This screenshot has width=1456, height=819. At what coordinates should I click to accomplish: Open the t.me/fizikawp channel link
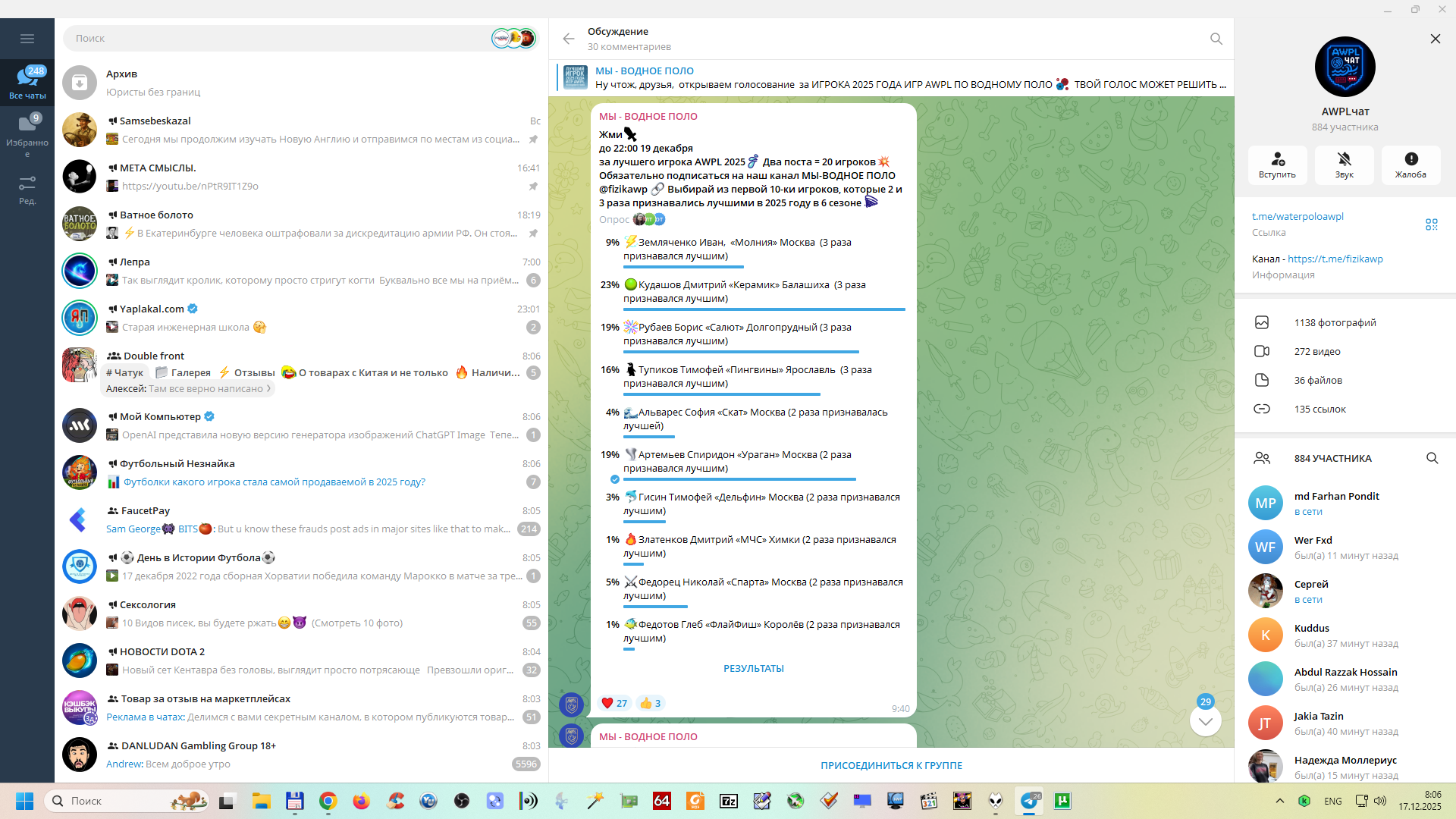tap(1335, 259)
